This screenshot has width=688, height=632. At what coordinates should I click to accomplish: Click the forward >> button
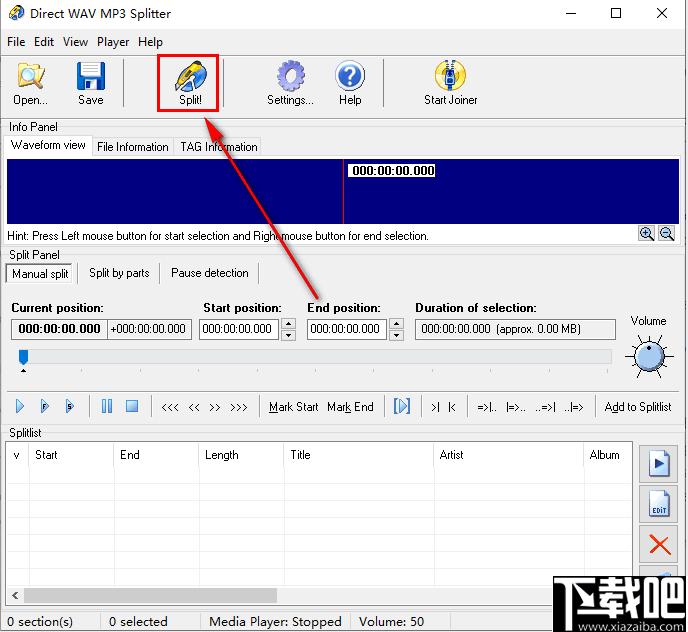(215, 407)
